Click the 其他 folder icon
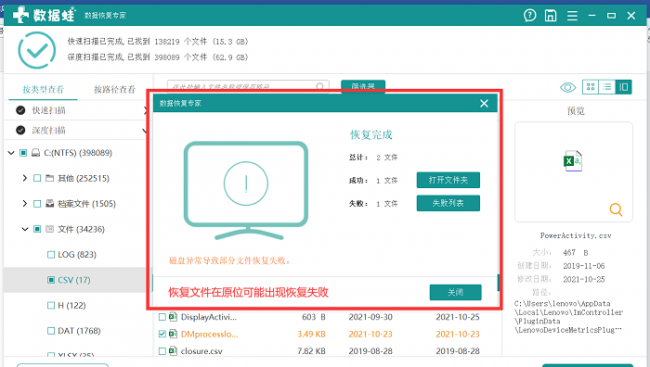 [49, 178]
